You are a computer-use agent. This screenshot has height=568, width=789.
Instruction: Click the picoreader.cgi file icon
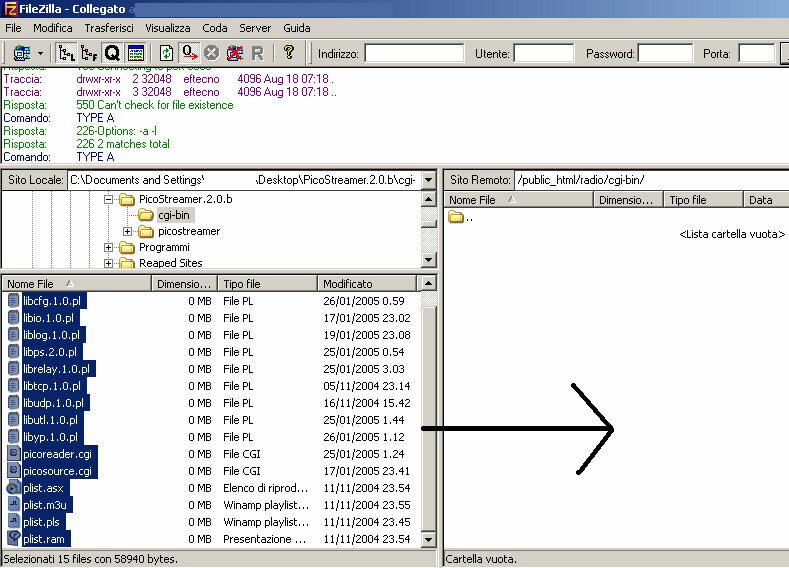point(14,454)
